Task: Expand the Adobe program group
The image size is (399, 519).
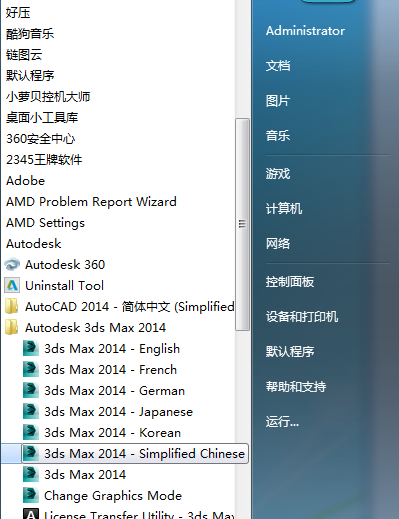Action: click(25, 181)
